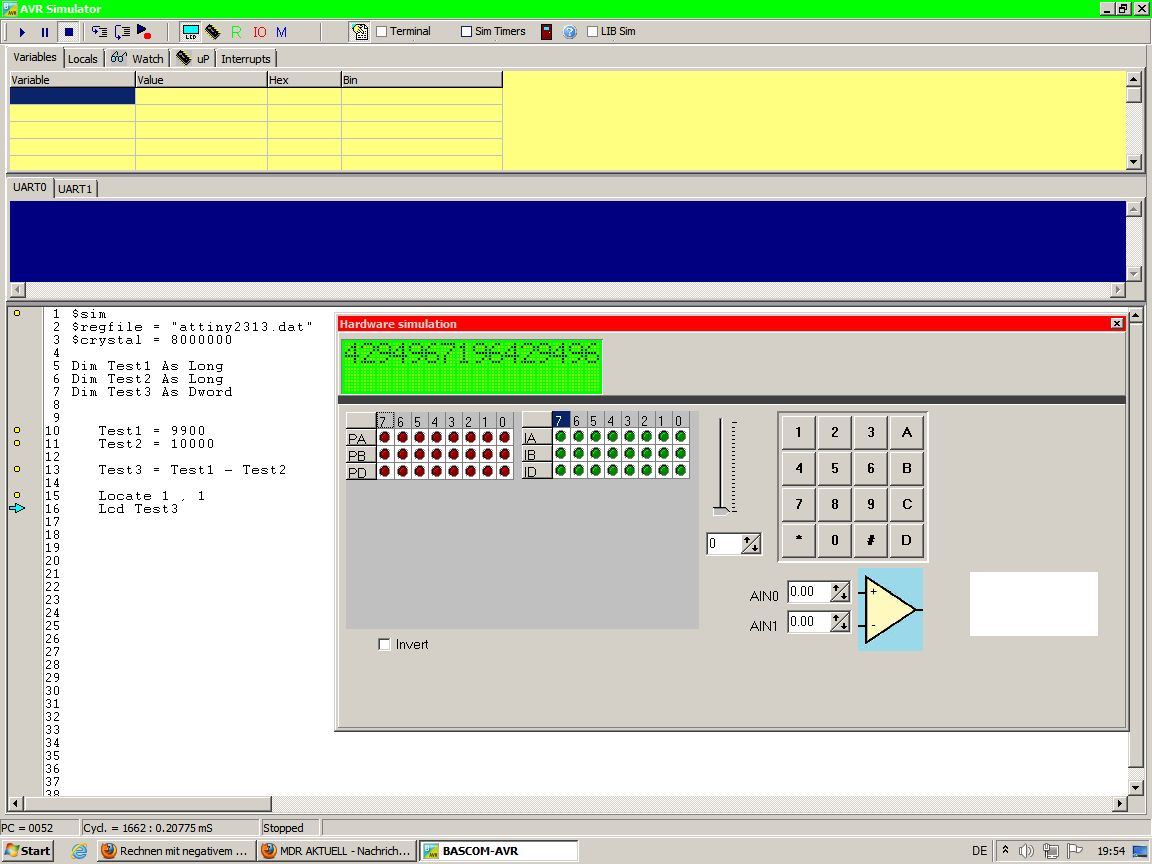
Task: Click the ADC value spinner arrows
Action: [751, 544]
